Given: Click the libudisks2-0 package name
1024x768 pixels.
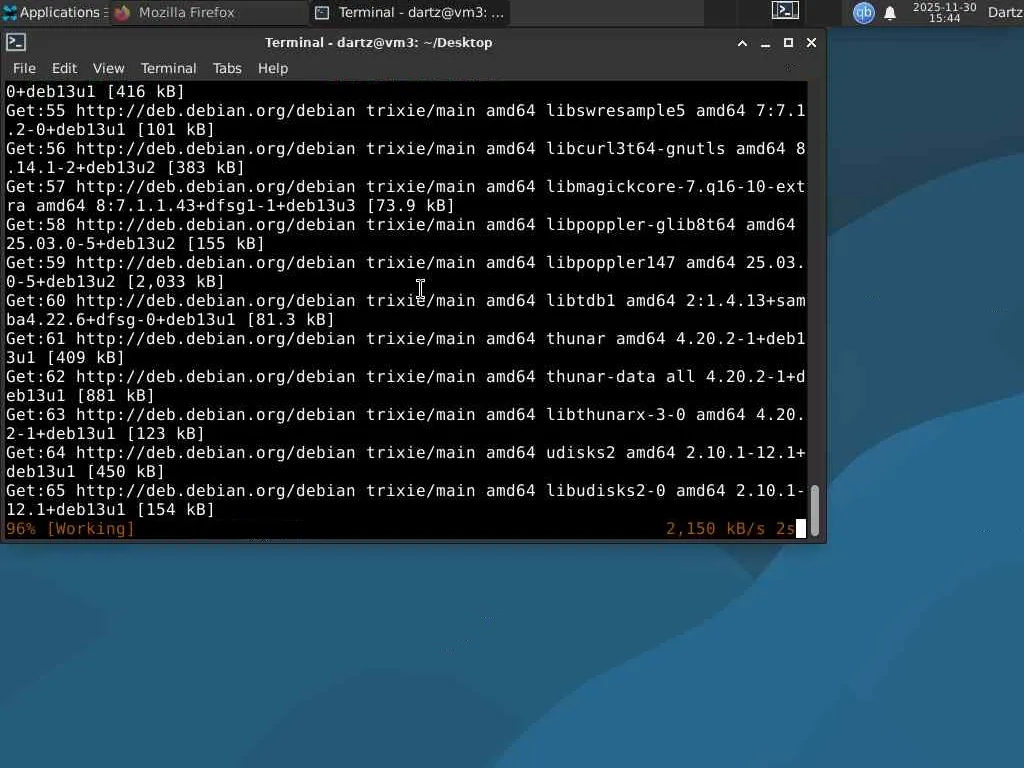Looking at the screenshot, I should click(605, 490).
